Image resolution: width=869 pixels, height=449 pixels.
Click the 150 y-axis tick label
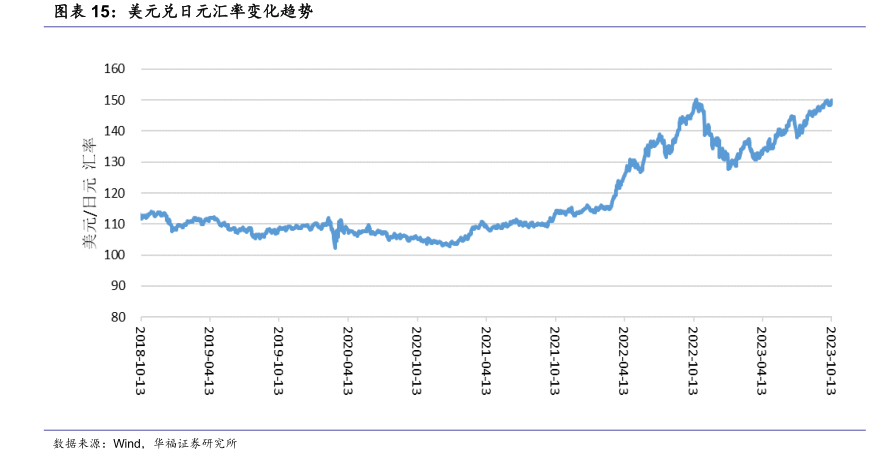114,100
